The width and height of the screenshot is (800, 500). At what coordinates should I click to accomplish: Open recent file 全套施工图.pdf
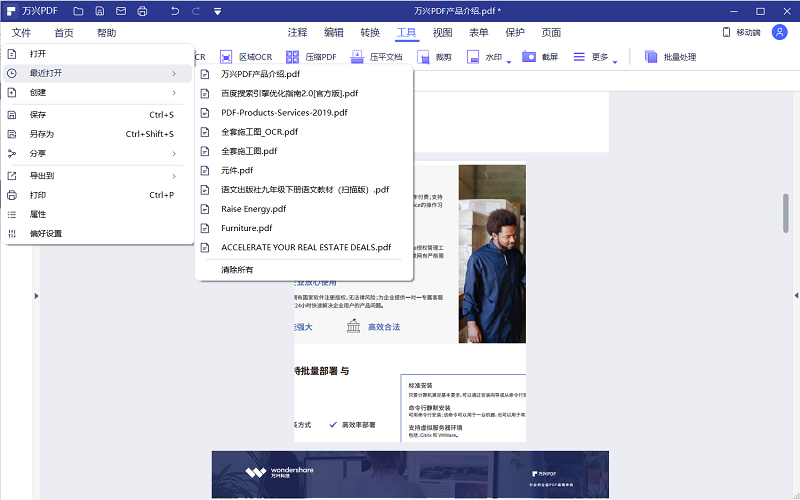click(304, 151)
